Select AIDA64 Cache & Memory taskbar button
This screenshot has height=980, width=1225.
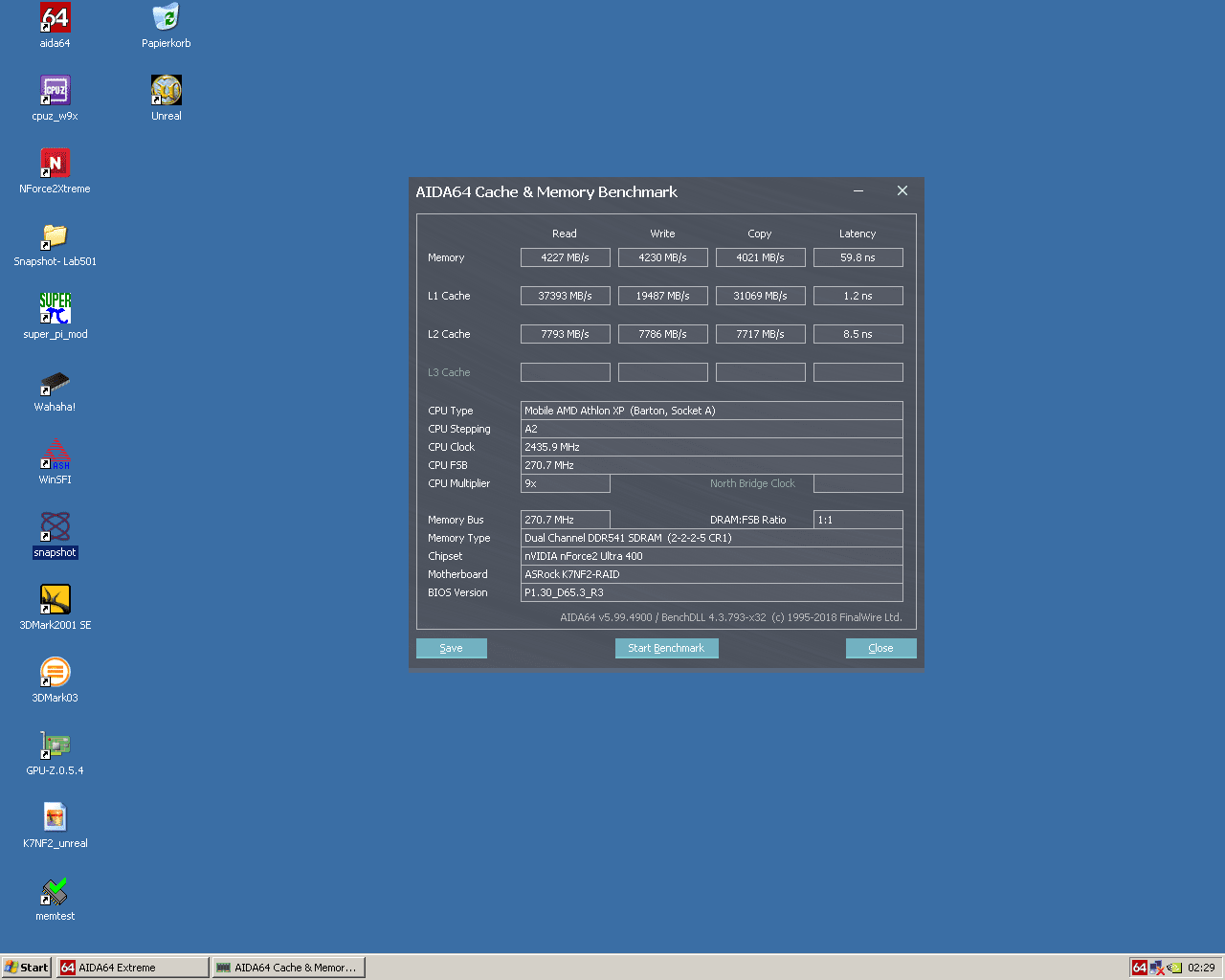click(x=289, y=968)
